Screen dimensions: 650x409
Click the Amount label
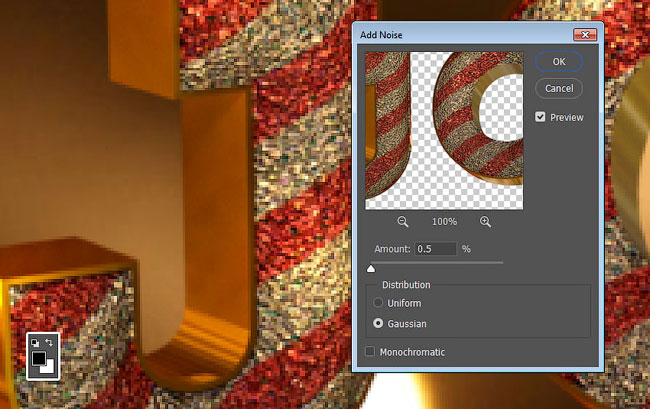(392, 249)
